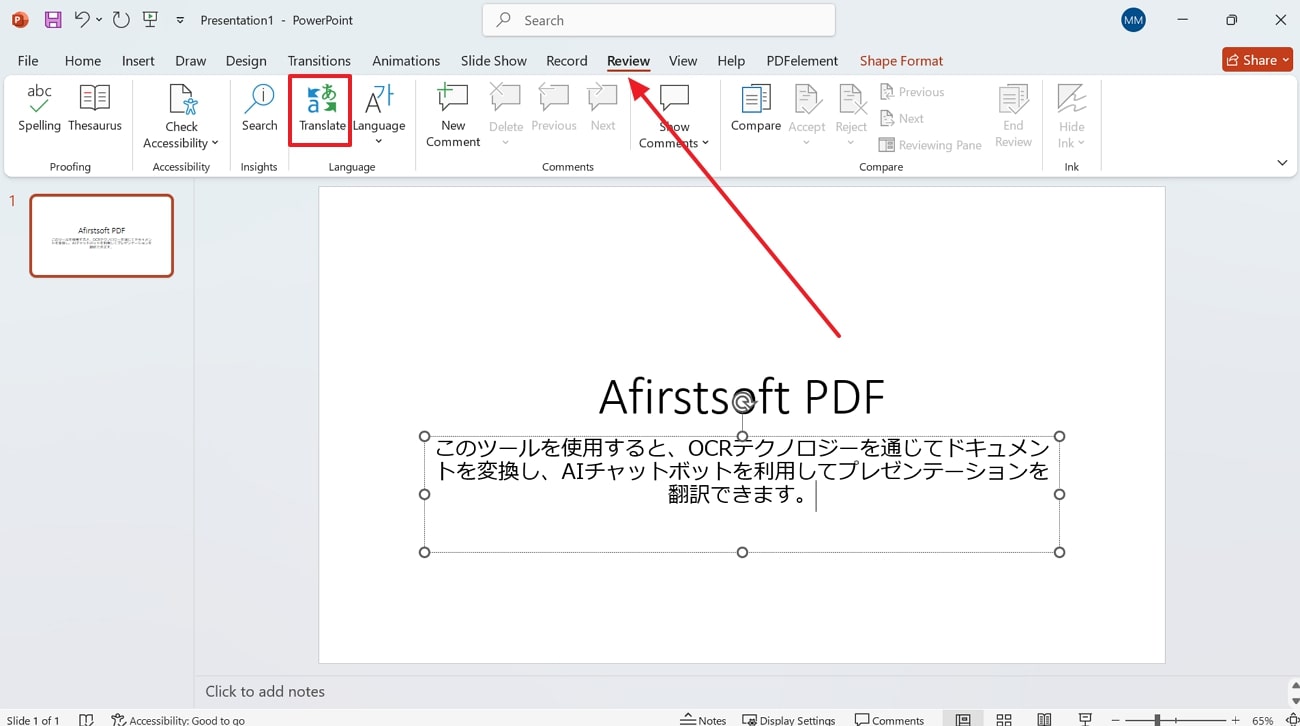Click Hide Ink icon
The width and height of the screenshot is (1300, 726).
pos(1072,100)
